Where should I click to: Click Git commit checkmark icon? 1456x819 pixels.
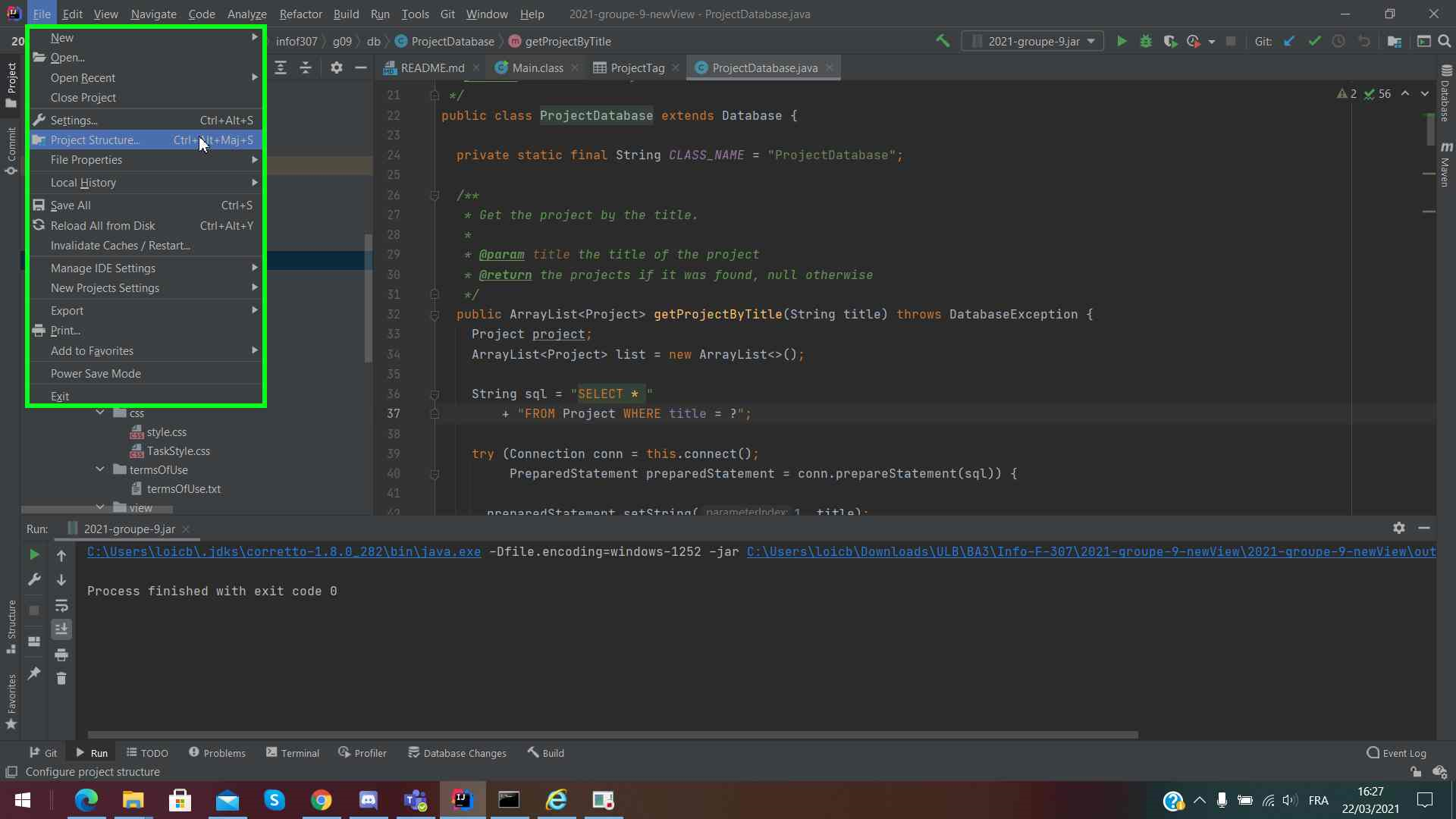pos(1314,42)
